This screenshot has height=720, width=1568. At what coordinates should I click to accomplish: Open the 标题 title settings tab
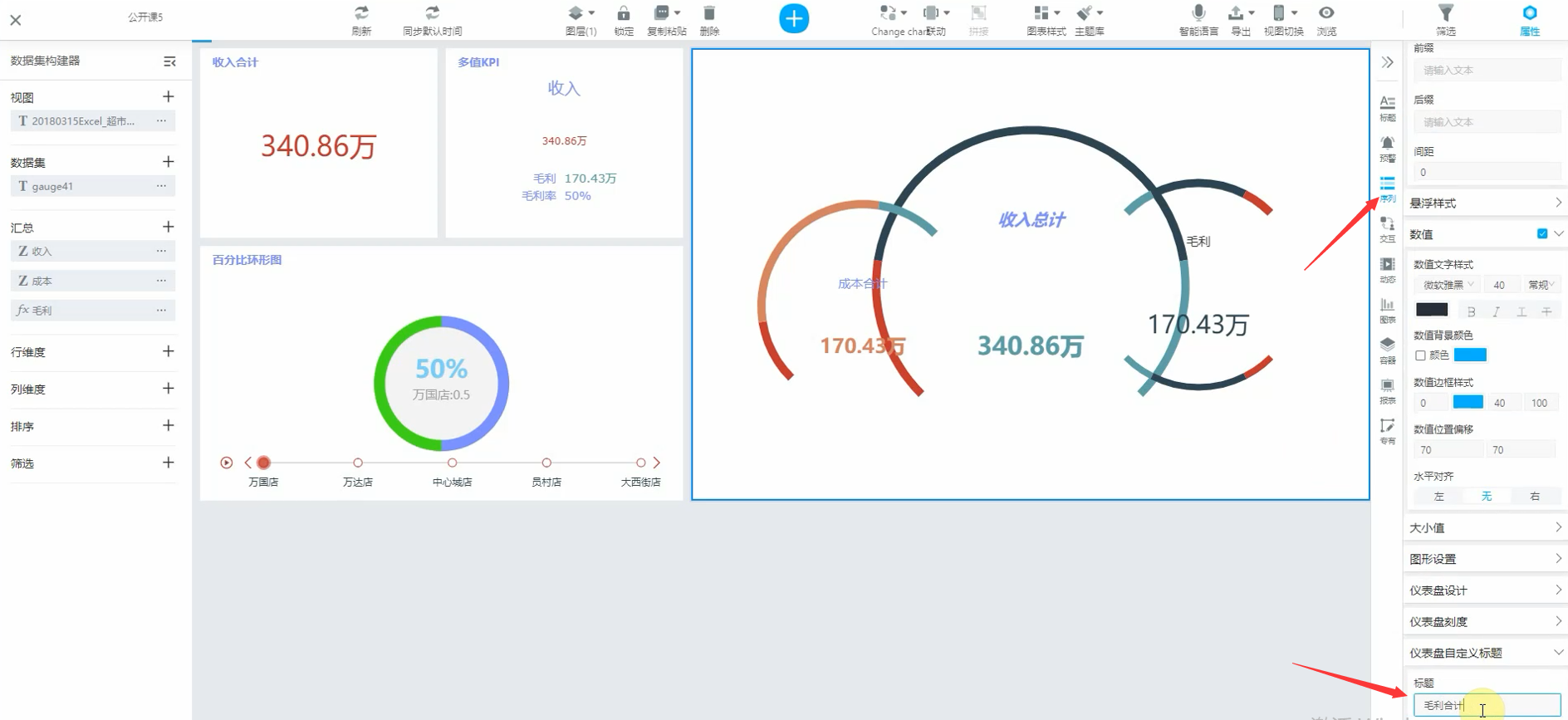[x=1388, y=108]
